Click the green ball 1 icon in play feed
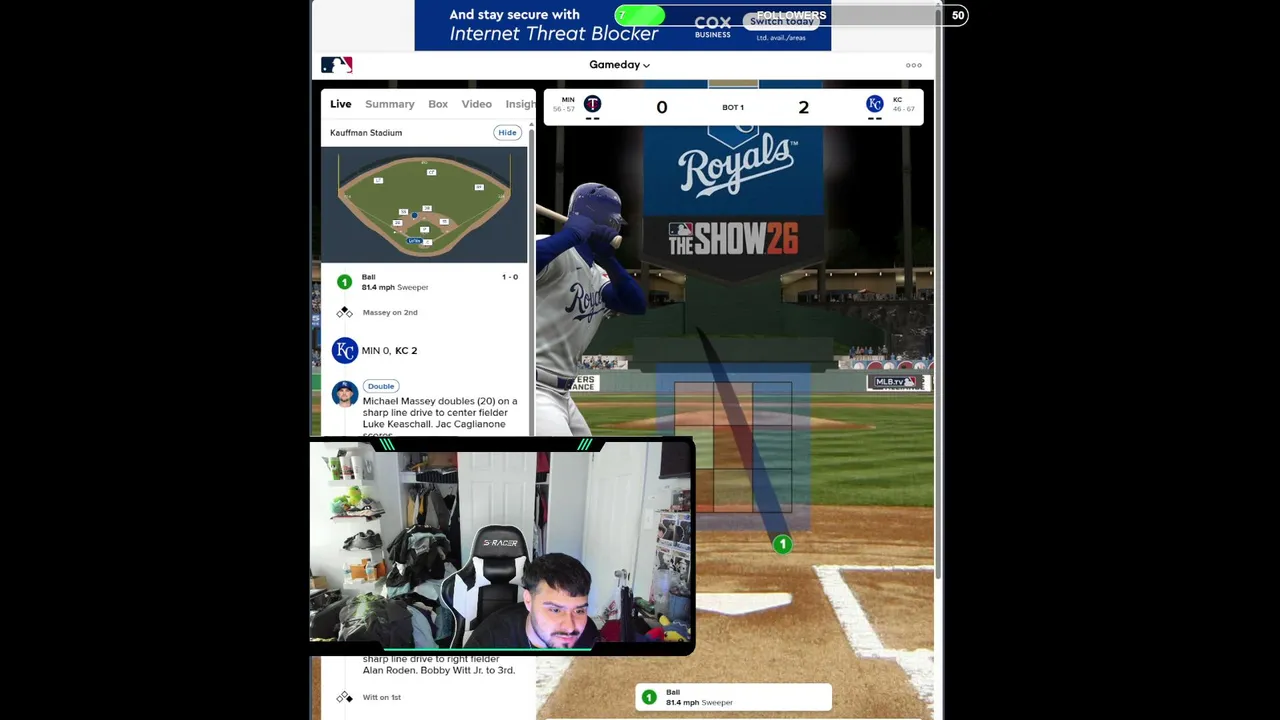Screen dimensions: 1280x720 (344, 282)
